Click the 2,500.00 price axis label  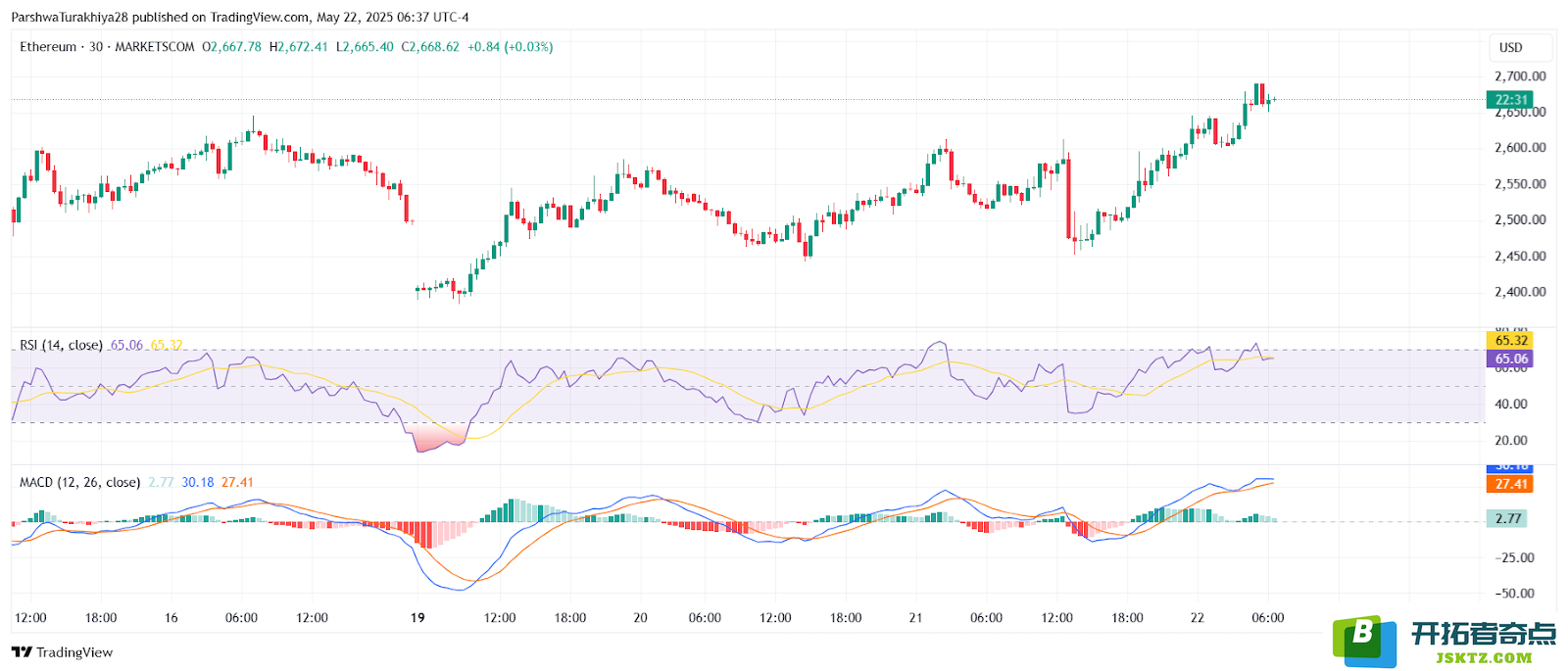[x=1520, y=220]
